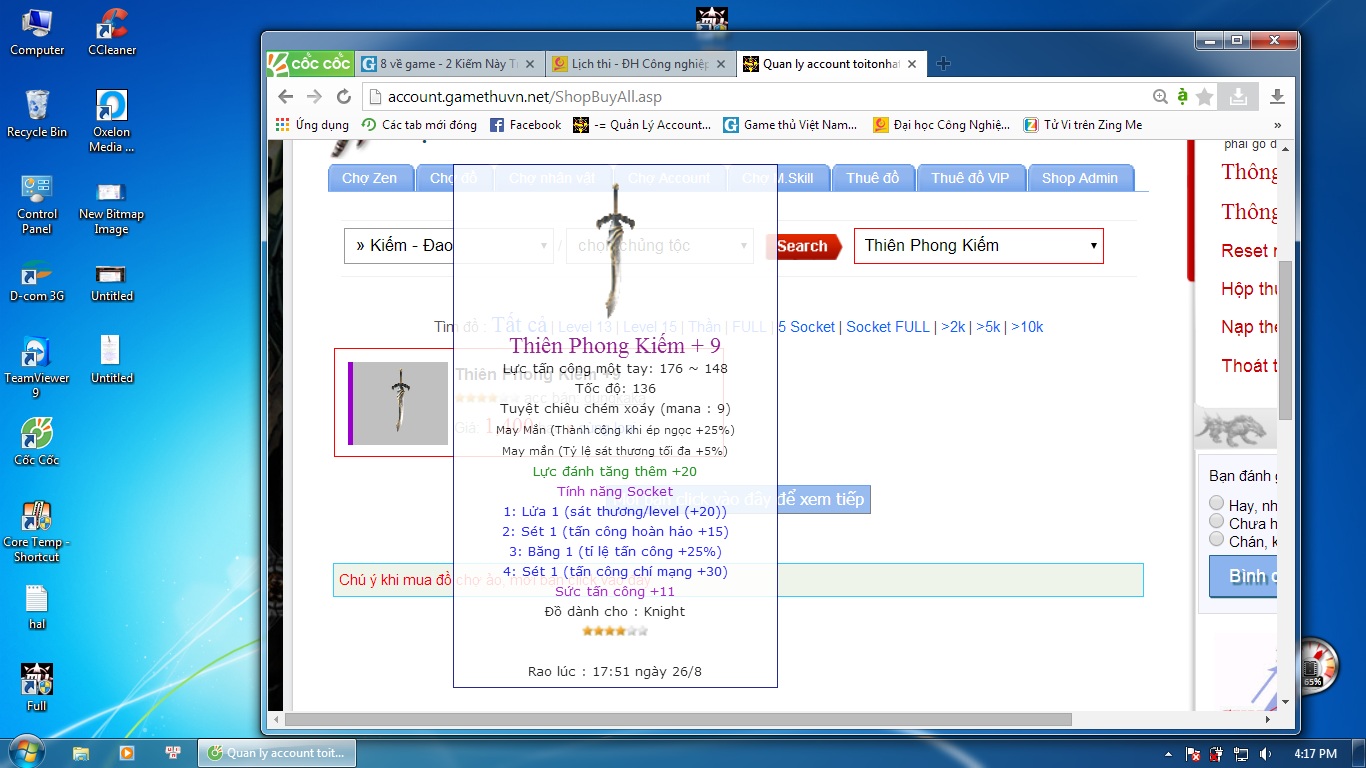Click the Socket FULL filter link
Viewport: 1366px width, 768px height.
(x=888, y=327)
